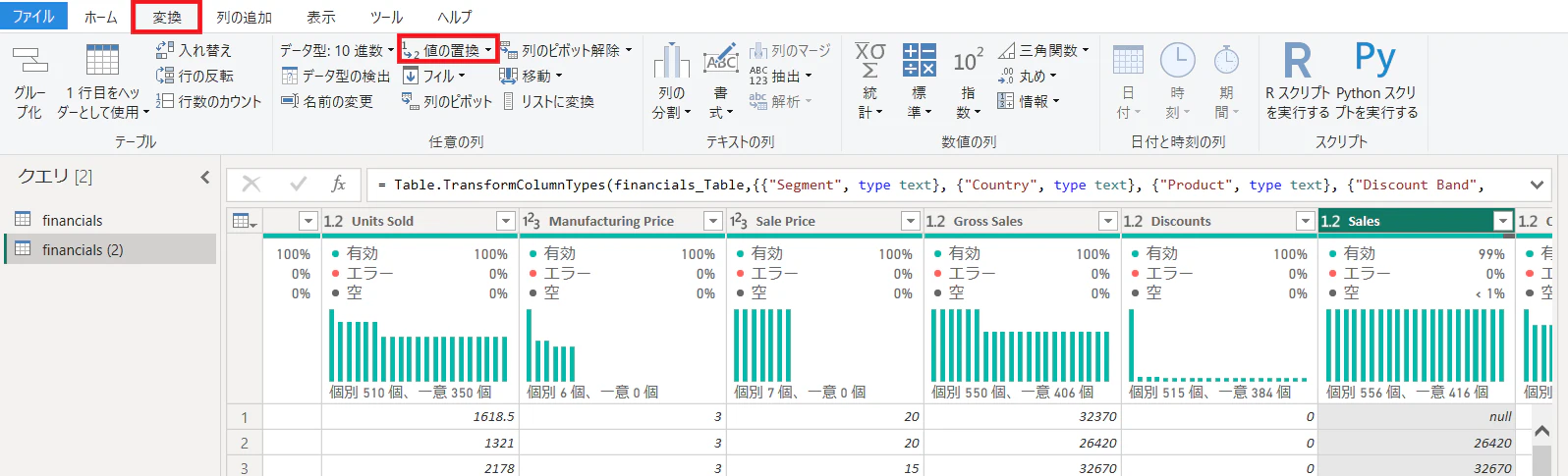Click 行の反転
The width and height of the screenshot is (1568, 476).
[195, 76]
